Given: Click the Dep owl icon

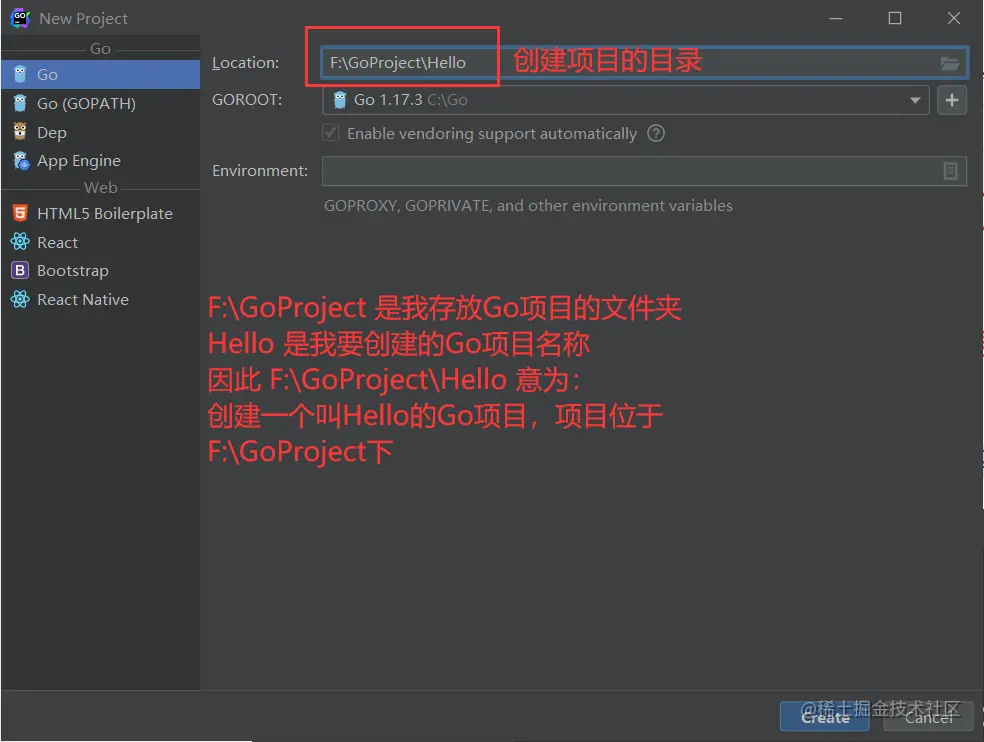Looking at the screenshot, I should 20,131.
